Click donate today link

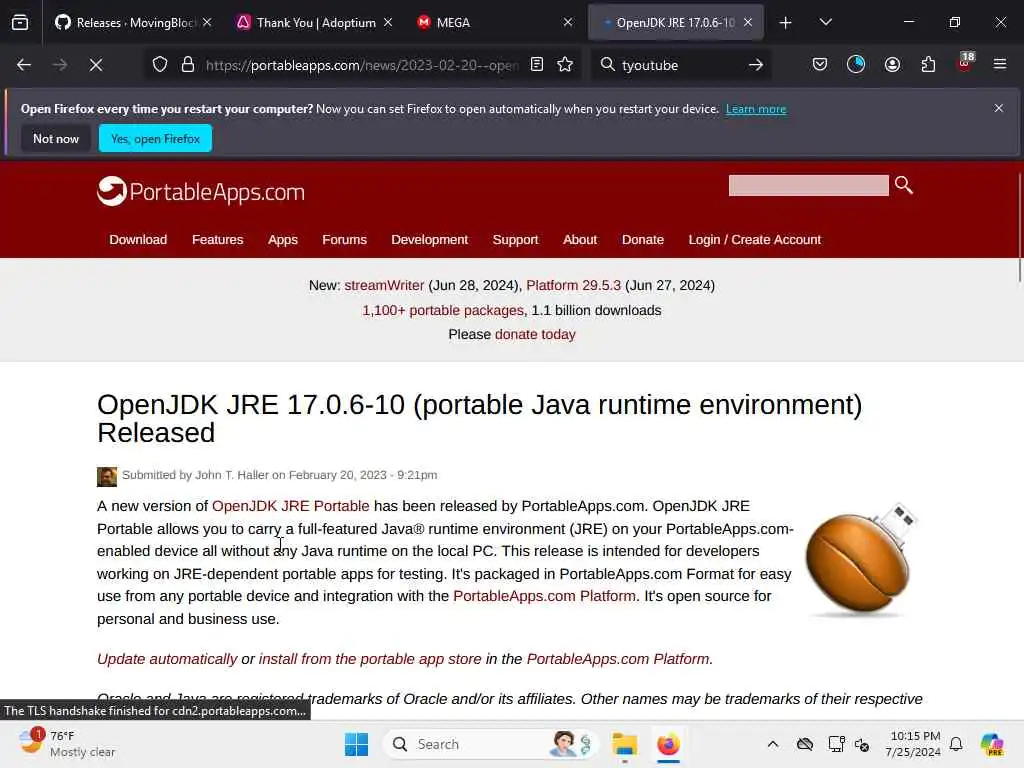click(x=535, y=334)
